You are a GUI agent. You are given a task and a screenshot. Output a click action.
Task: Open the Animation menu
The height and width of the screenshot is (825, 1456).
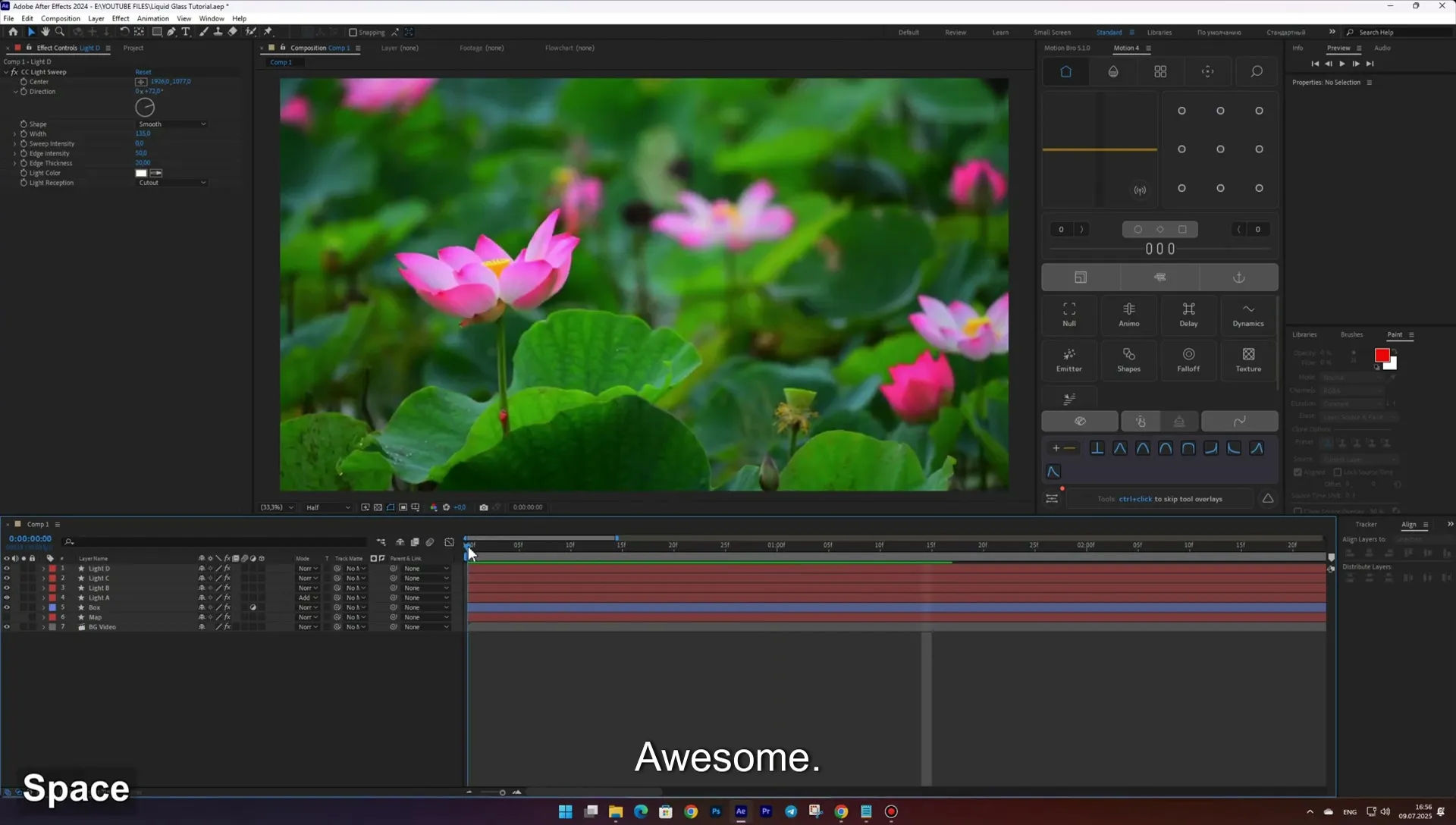[152, 18]
